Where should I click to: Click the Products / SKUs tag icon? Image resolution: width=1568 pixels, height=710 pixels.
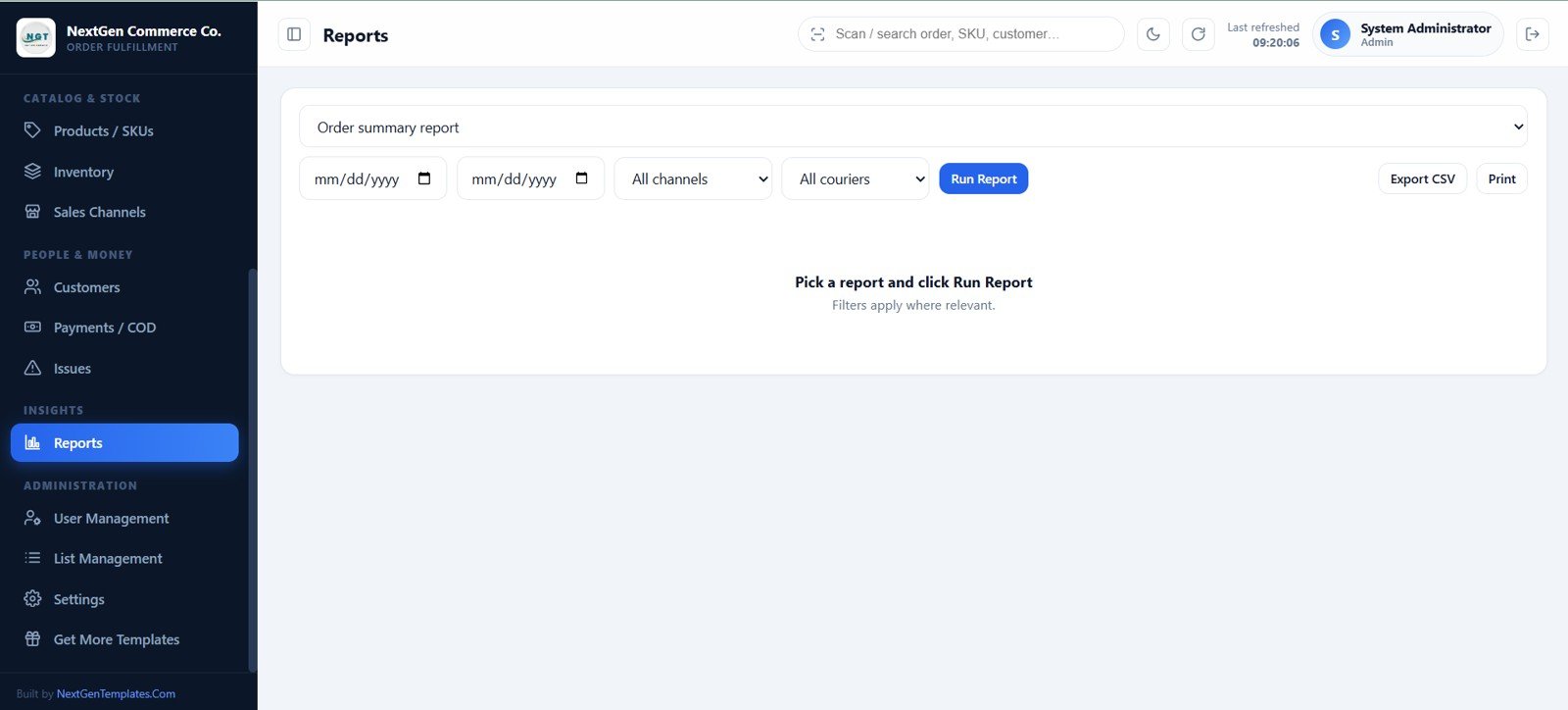tap(32, 130)
